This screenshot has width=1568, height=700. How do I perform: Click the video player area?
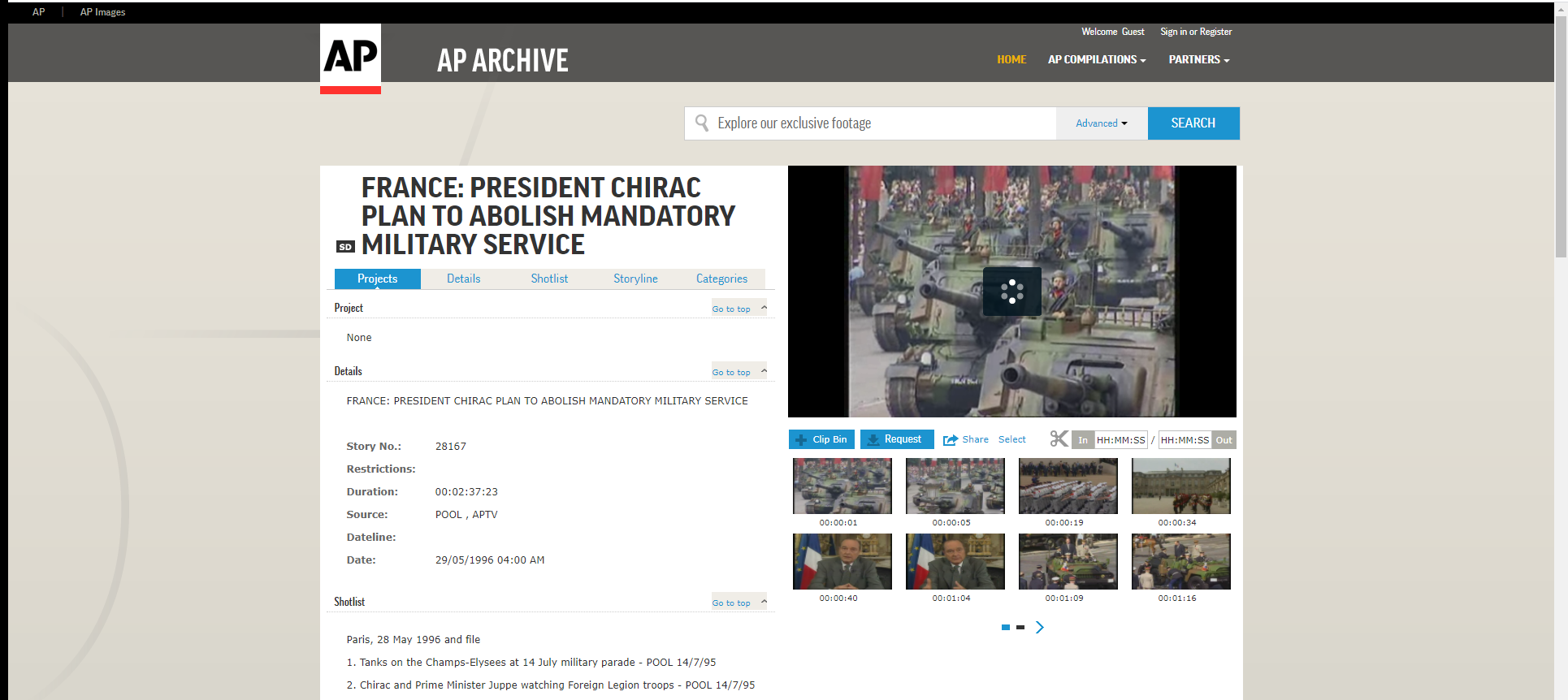[1012, 292]
